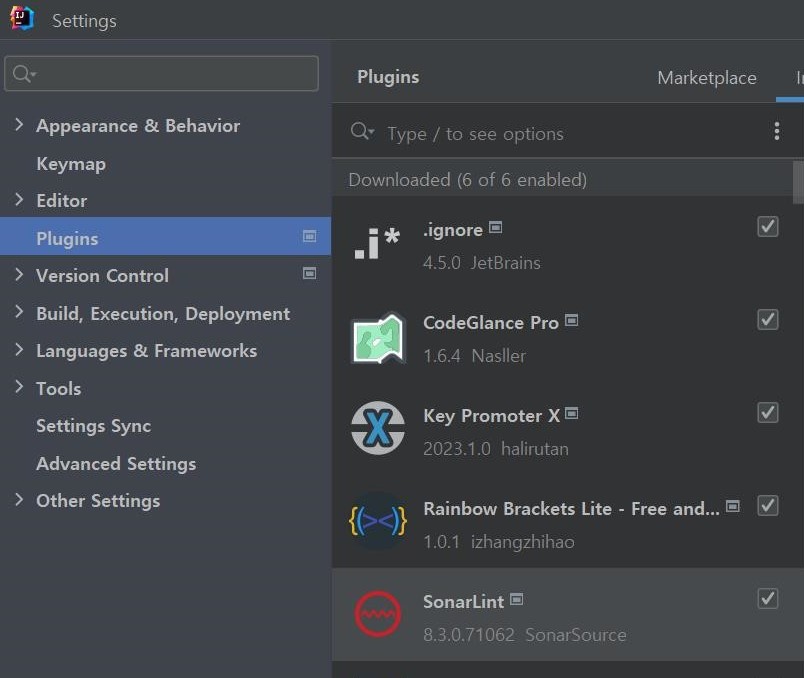Open the plugins three-dot options menu
Screen dimensions: 804x678
click(776, 132)
